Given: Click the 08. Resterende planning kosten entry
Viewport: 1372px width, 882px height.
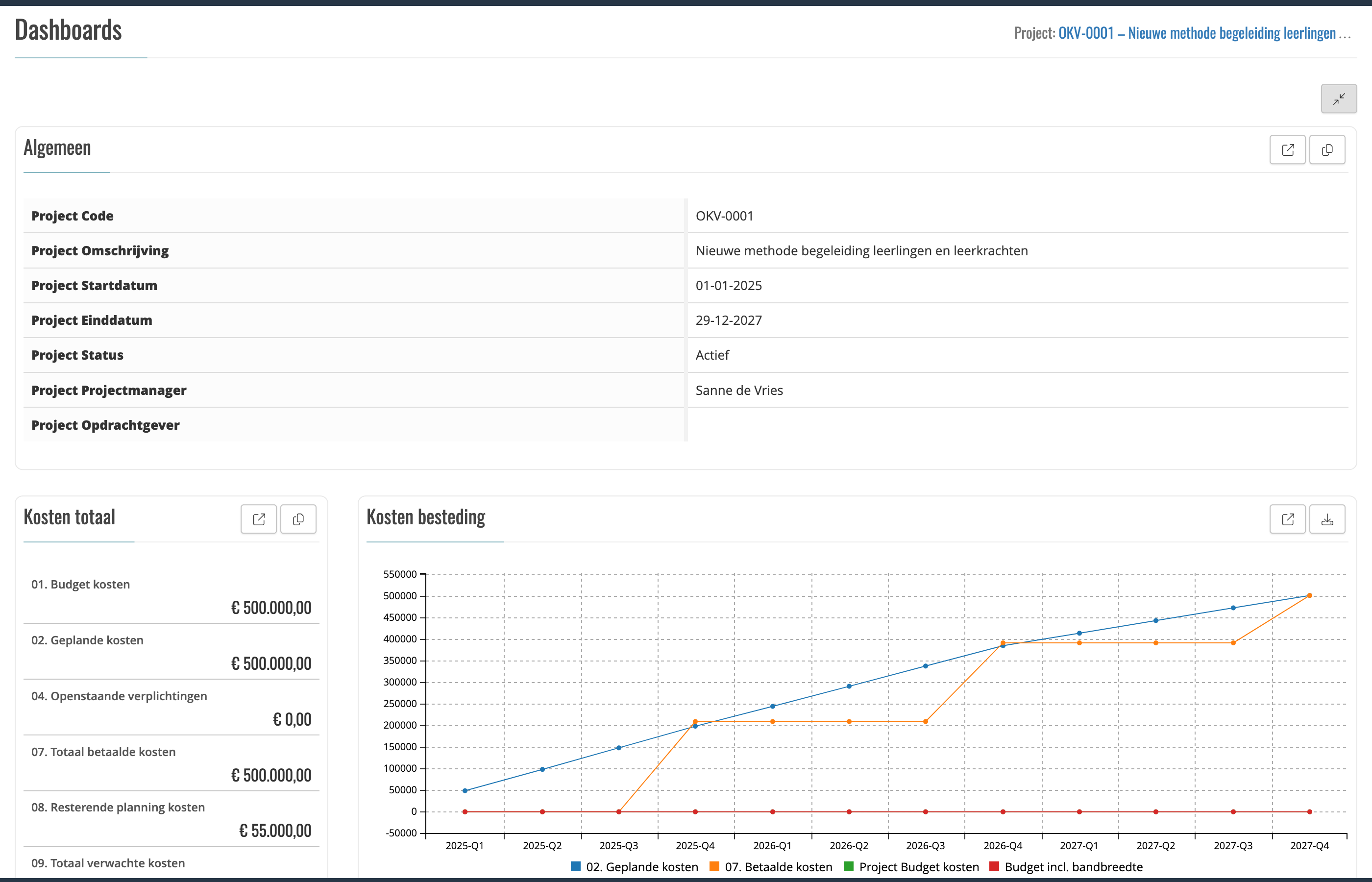Looking at the screenshot, I should [118, 807].
